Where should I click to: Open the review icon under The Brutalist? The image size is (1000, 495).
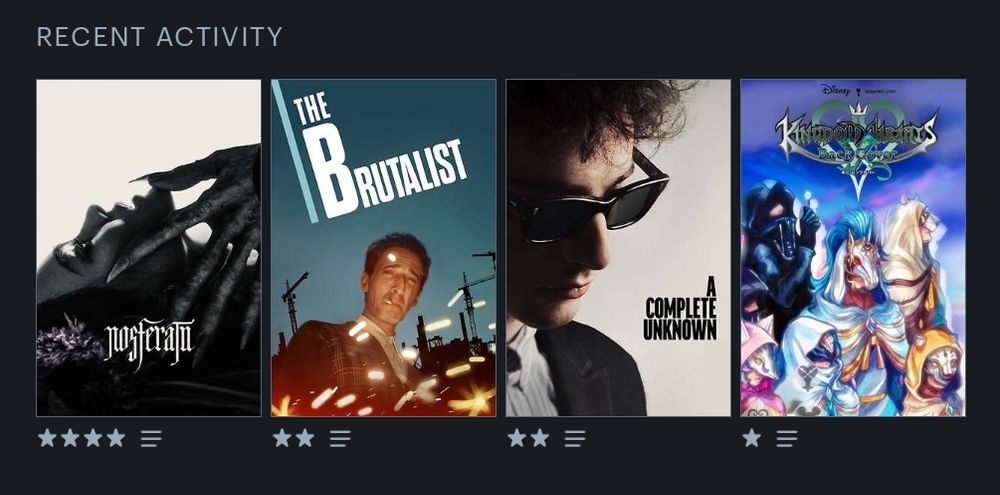(340, 438)
